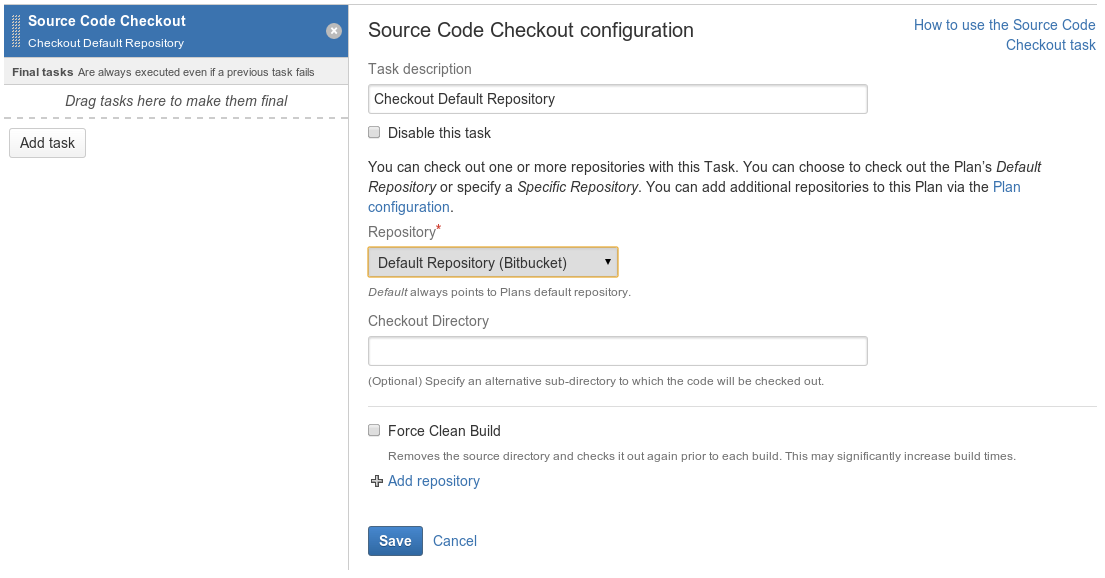This screenshot has width=1105, height=578.
Task: Open How to use the Source Code Checkout task help
Action: (1004, 35)
